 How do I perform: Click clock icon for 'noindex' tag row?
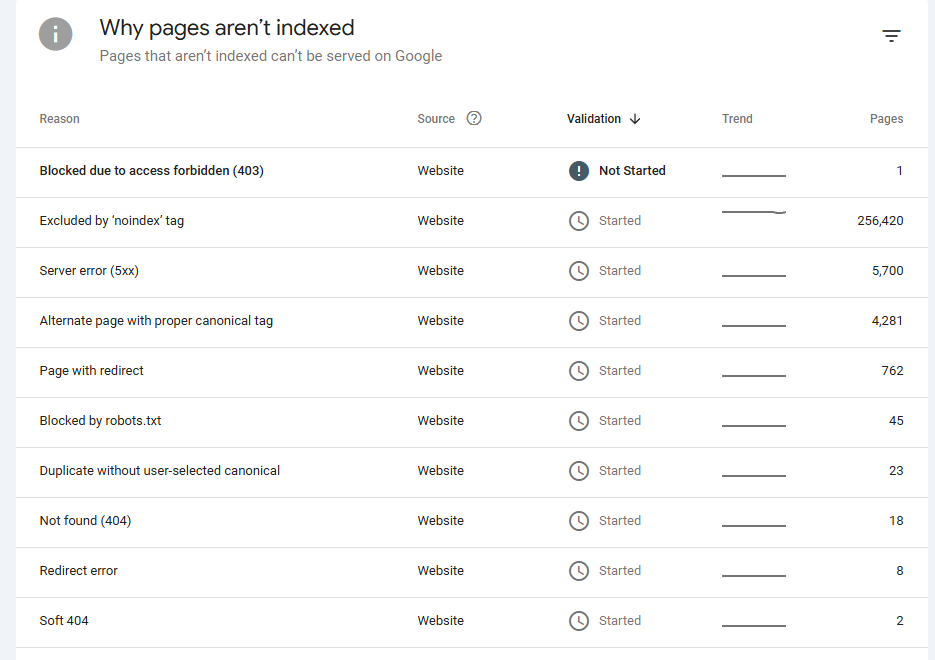579,221
